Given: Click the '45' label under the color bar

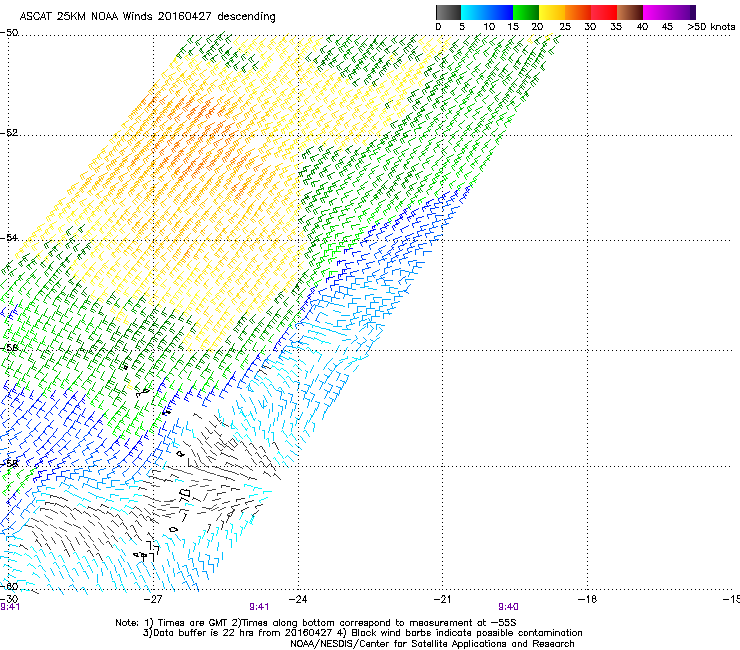Looking at the screenshot, I should [667, 26].
